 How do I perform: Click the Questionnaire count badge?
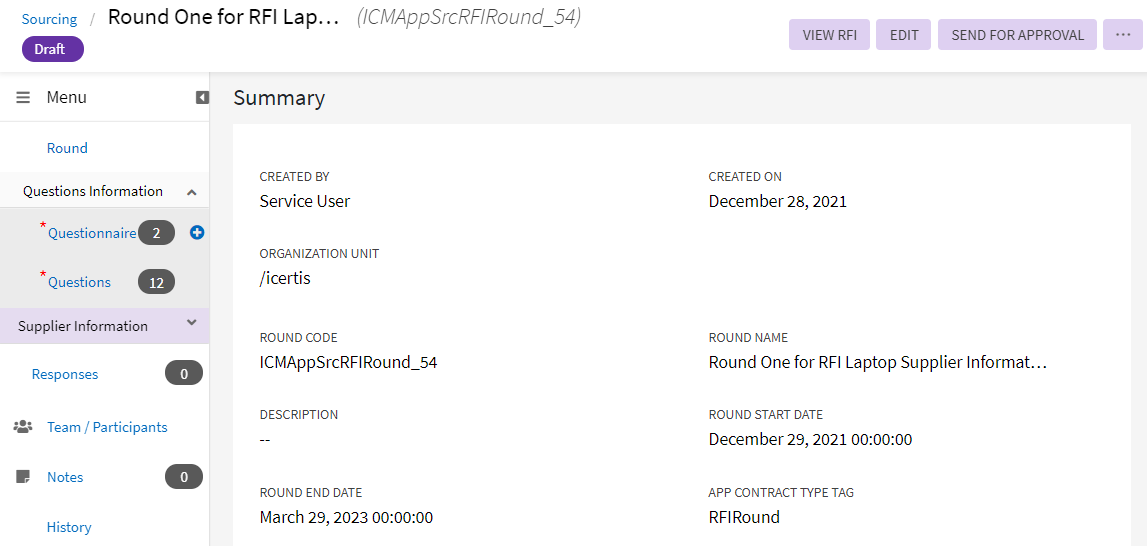[x=156, y=233]
